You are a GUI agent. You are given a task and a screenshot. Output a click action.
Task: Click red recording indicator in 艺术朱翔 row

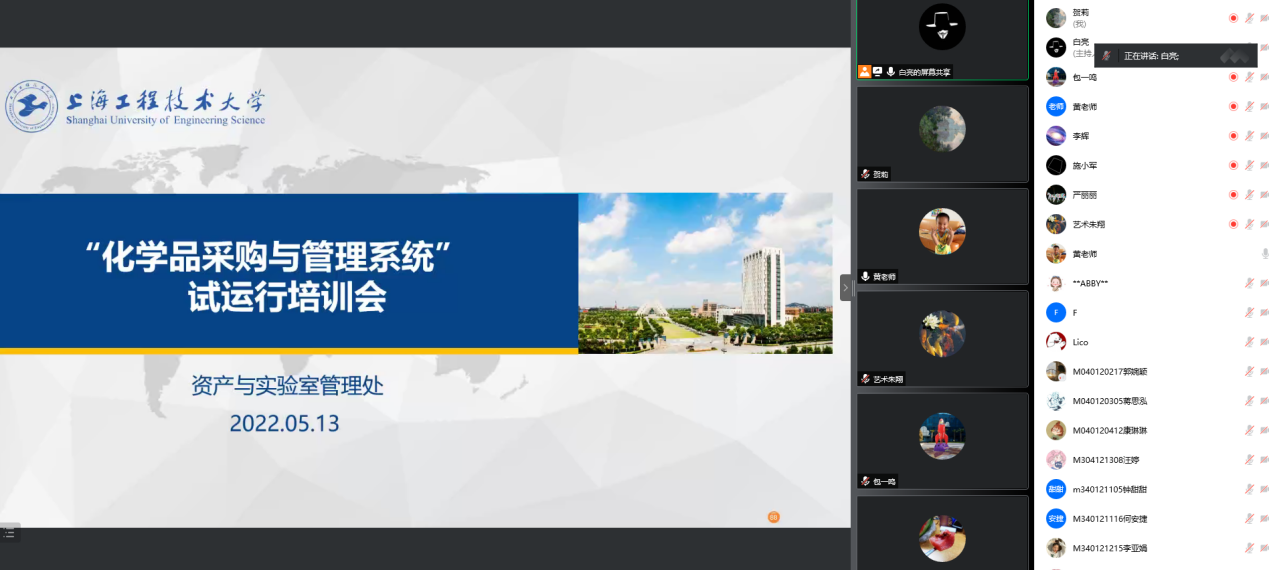tap(1233, 224)
